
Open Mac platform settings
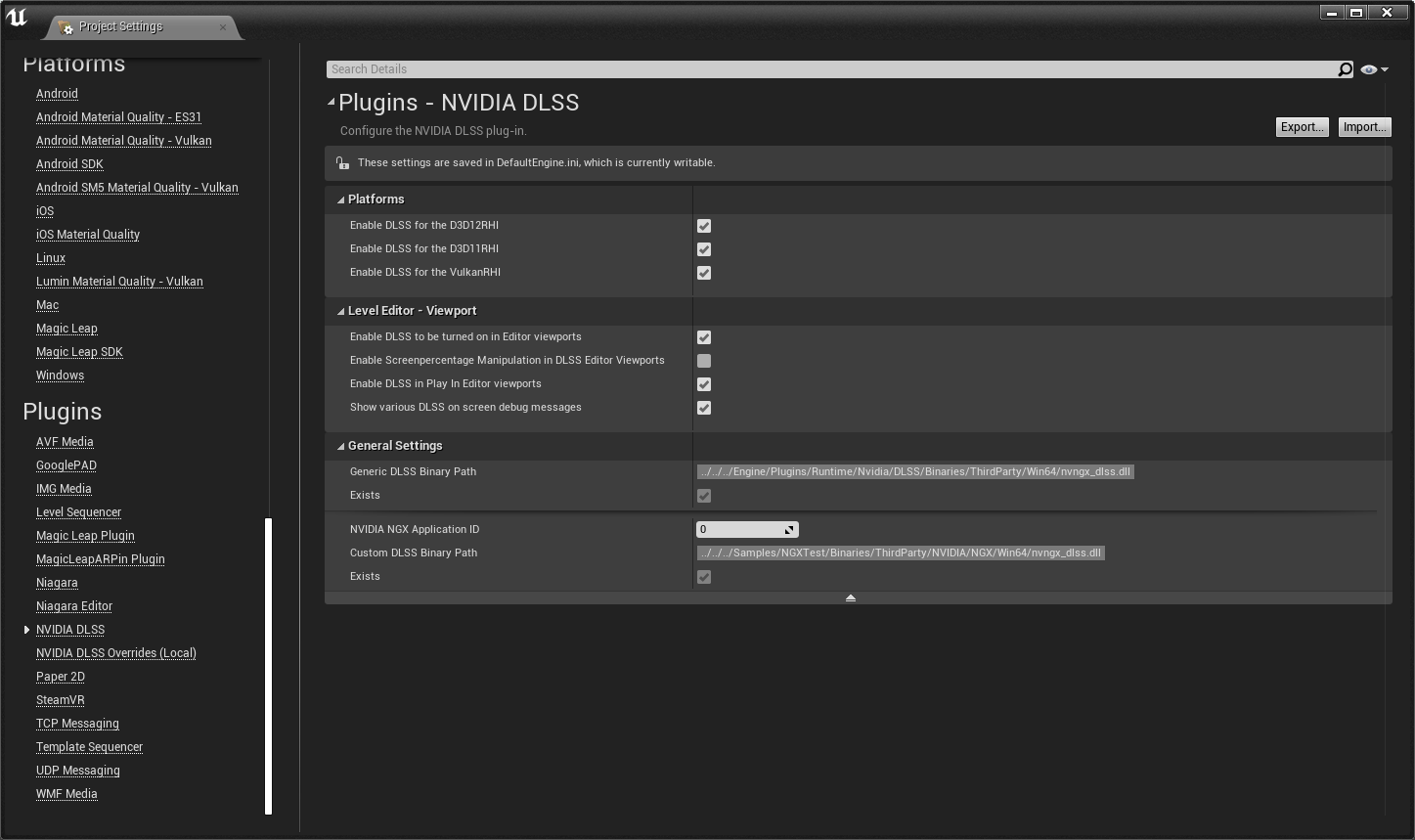point(47,305)
